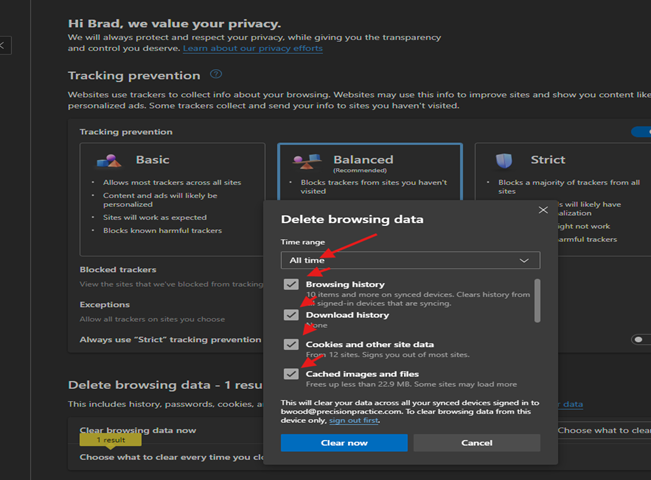Toggle the Browsing history checkbox
The image size is (651, 480).
(291, 284)
